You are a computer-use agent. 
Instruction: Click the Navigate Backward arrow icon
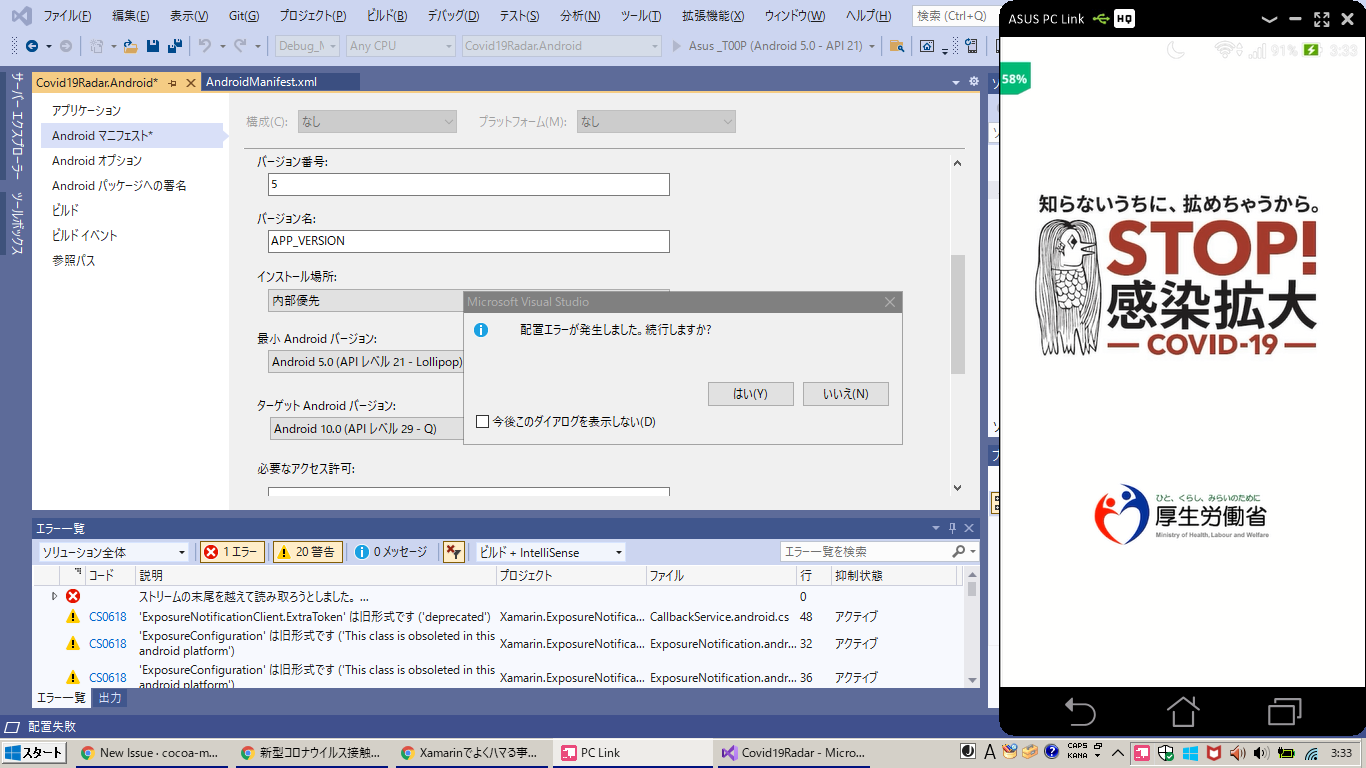coord(33,46)
